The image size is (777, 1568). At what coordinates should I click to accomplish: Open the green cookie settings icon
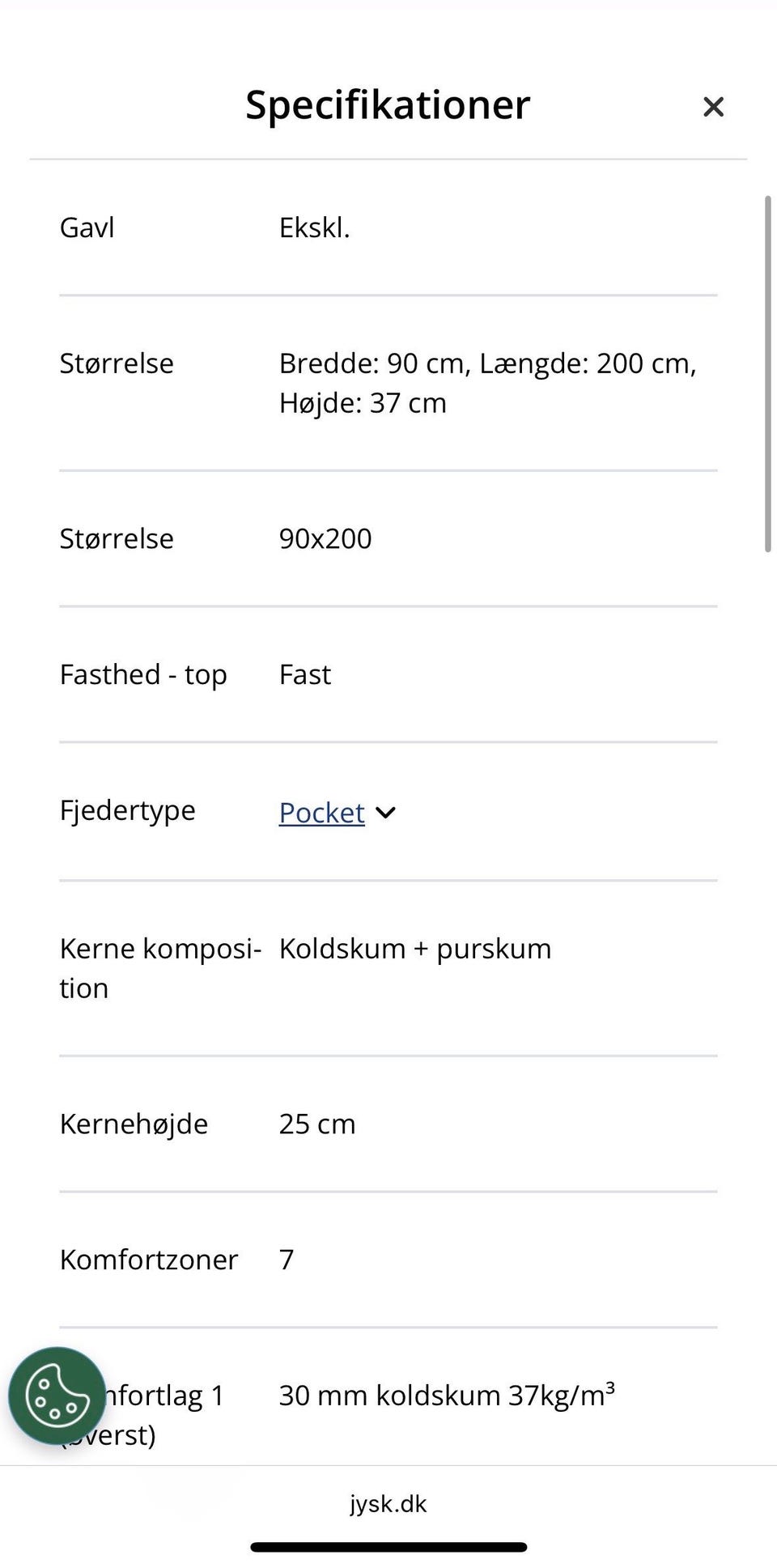click(57, 1396)
